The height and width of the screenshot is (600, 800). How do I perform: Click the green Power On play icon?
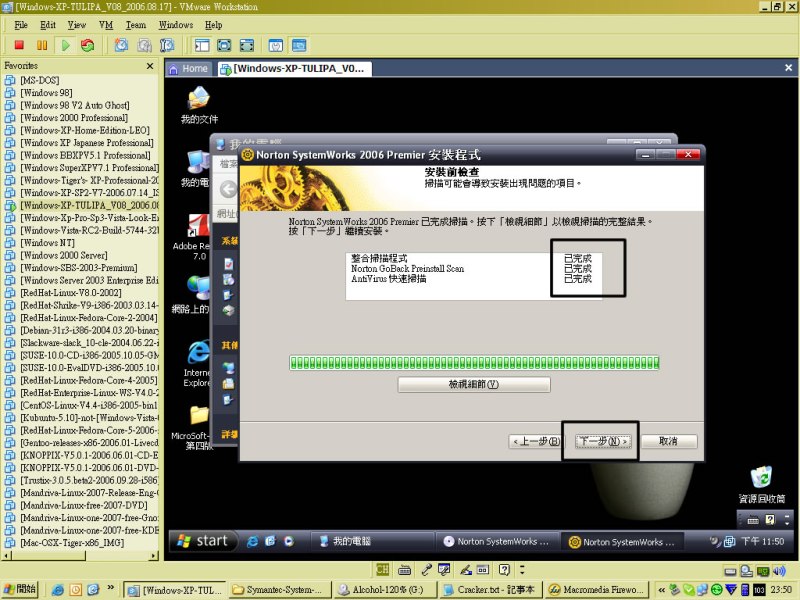coord(65,45)
